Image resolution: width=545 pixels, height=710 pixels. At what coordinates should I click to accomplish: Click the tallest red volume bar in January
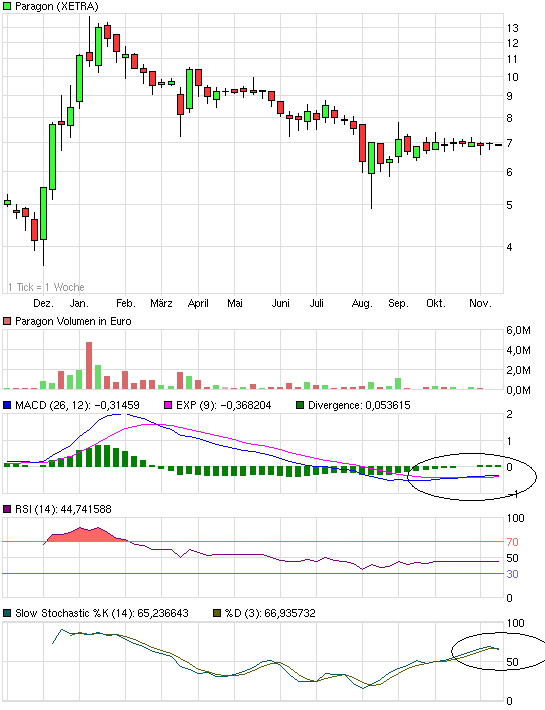pos(89,365)
